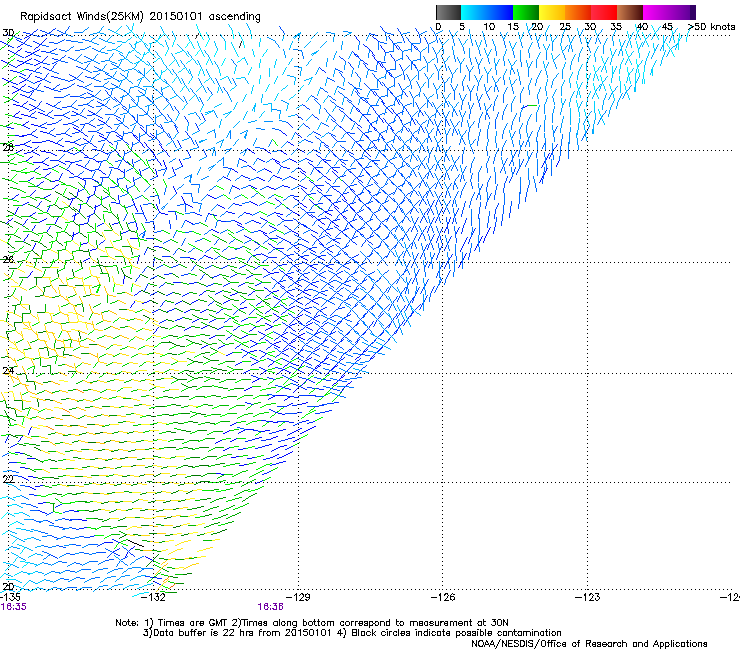Click the yellow 20-25 knots color band
The image size is (740, 650).
pos(552,12)
